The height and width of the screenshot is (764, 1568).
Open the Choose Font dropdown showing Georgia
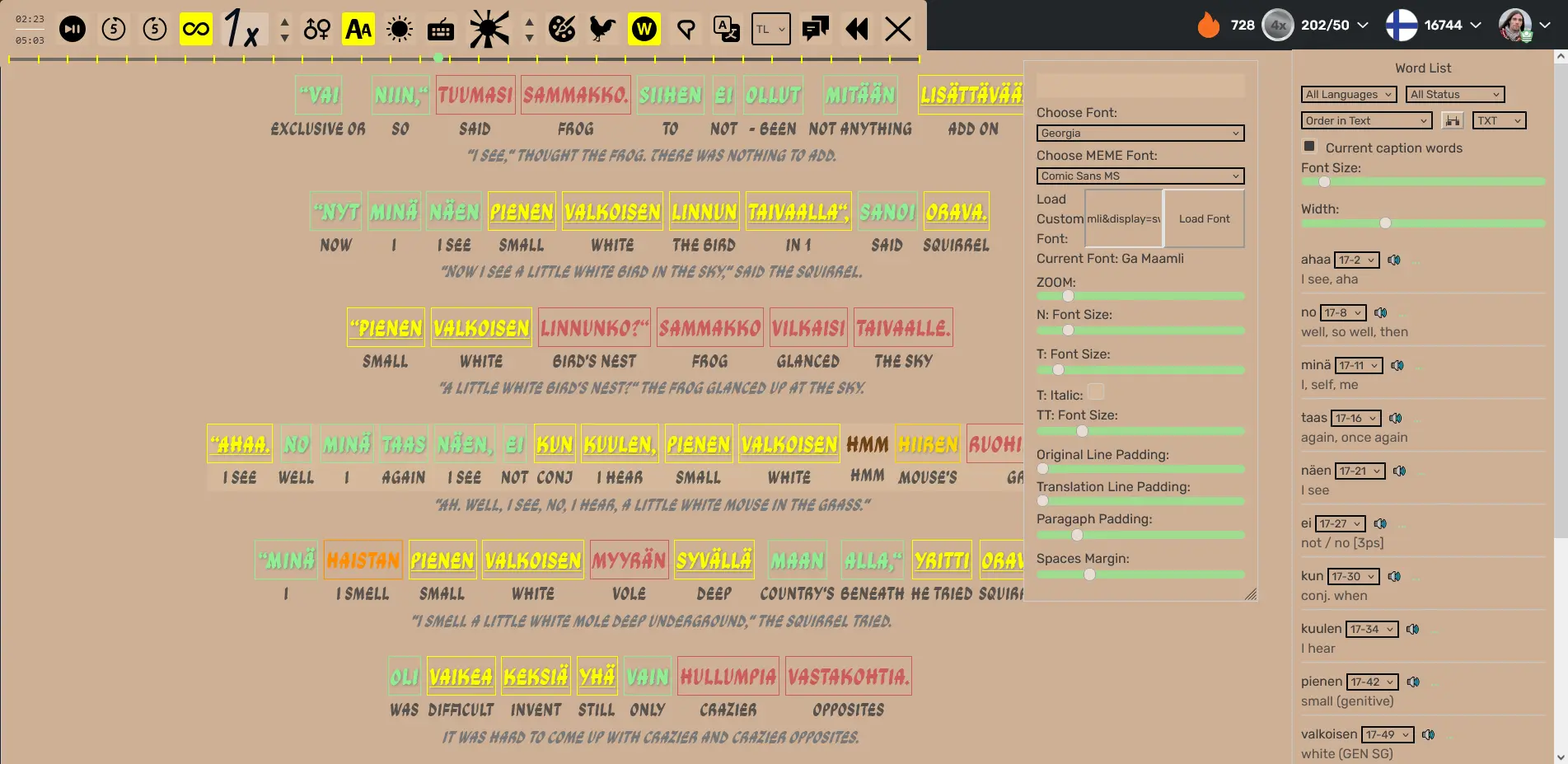point(1140,134)
